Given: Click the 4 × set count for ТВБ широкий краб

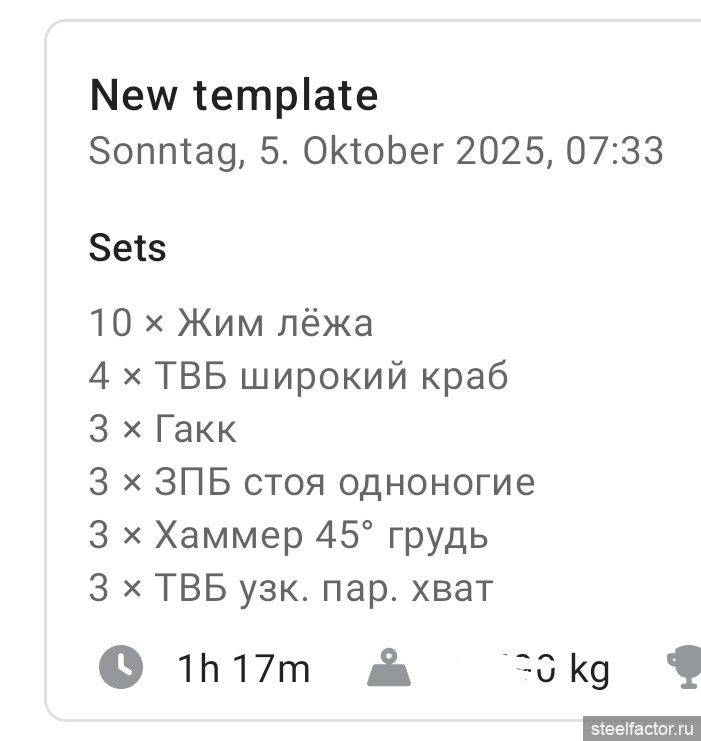Looking at the screenshot, I should pyautogui.click(x=115, y=377).
